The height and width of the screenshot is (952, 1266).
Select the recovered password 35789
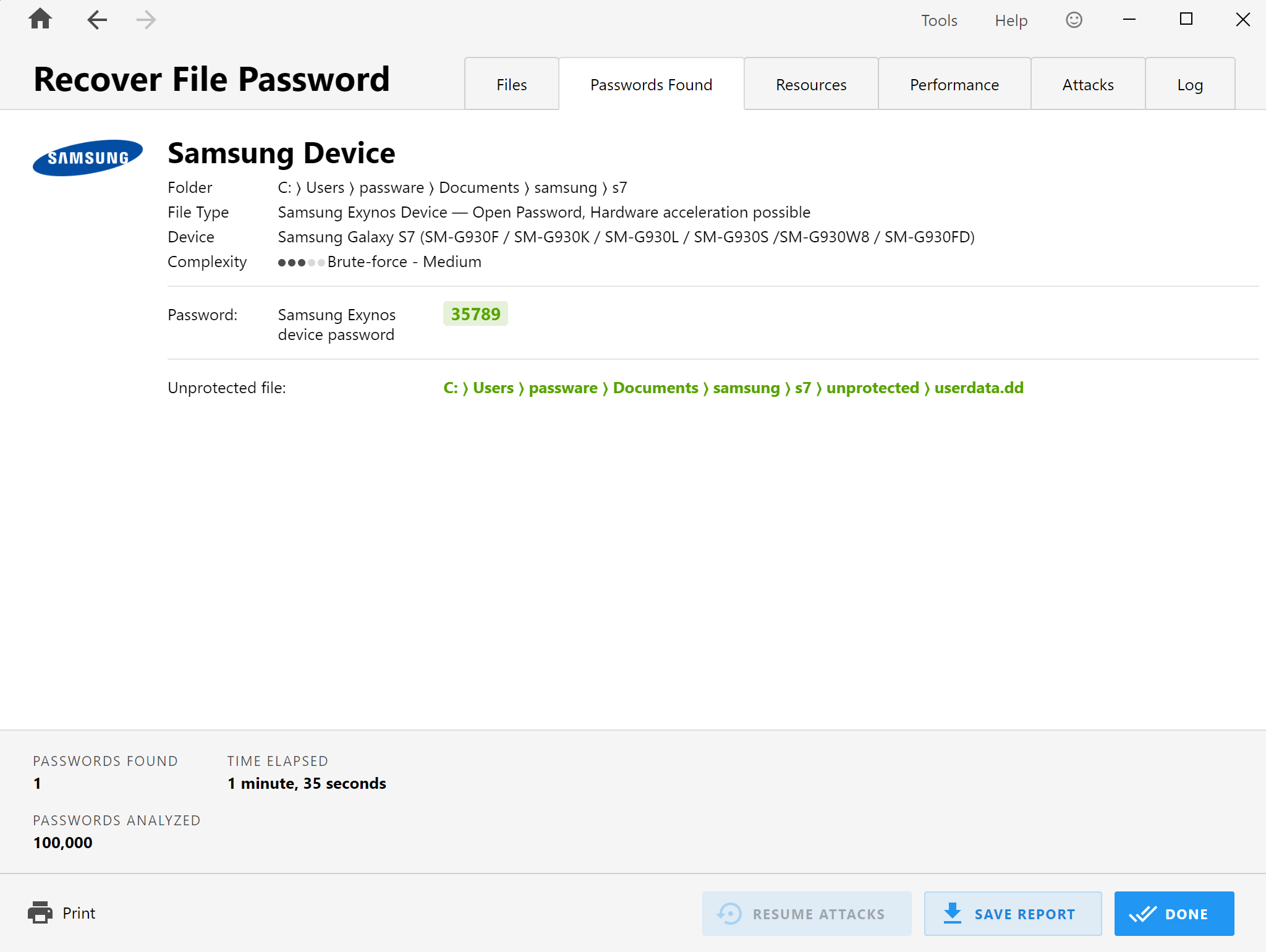(x=475, y=314)
